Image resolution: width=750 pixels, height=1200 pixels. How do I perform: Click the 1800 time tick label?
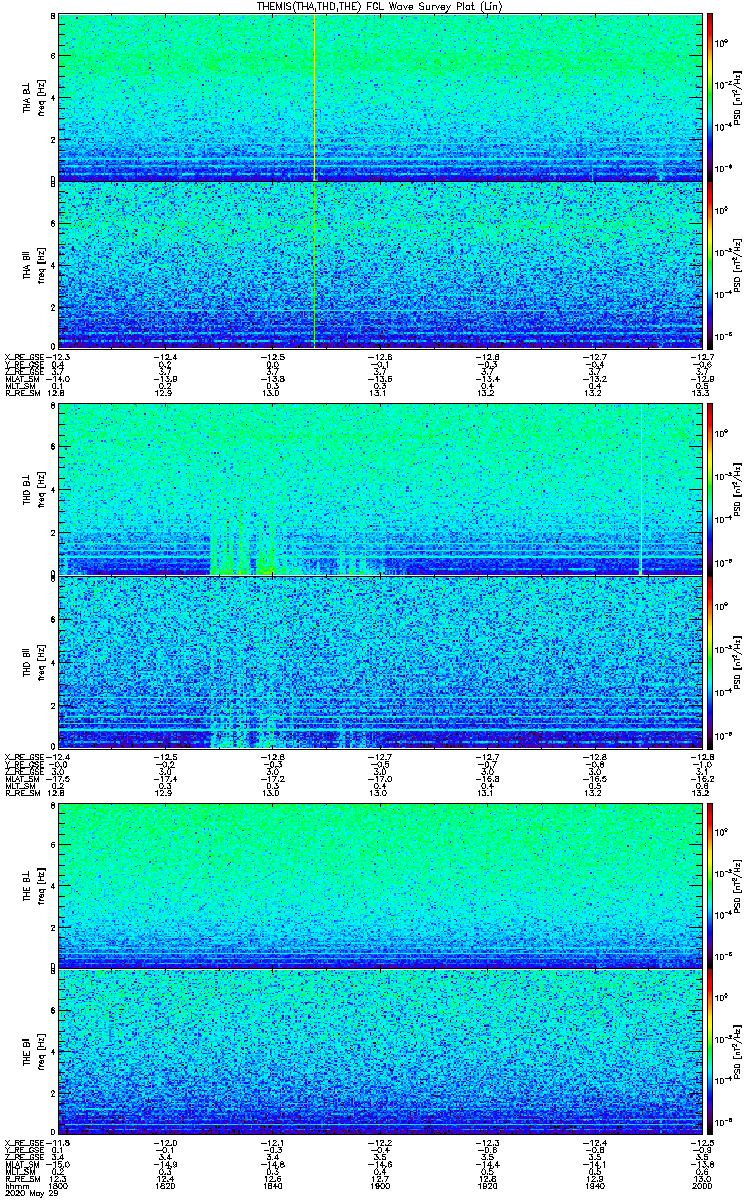point(59,1186)
